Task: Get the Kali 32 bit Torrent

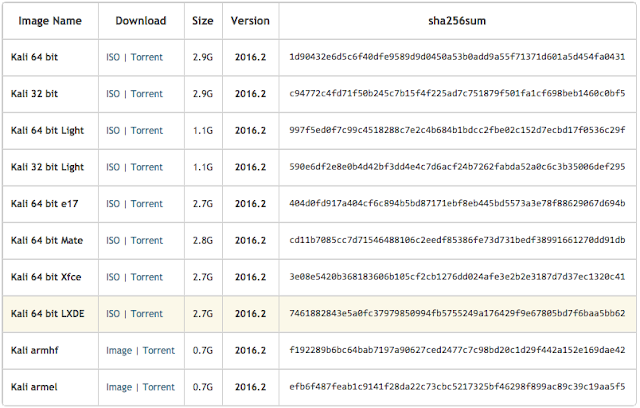Action: point(147,94)
